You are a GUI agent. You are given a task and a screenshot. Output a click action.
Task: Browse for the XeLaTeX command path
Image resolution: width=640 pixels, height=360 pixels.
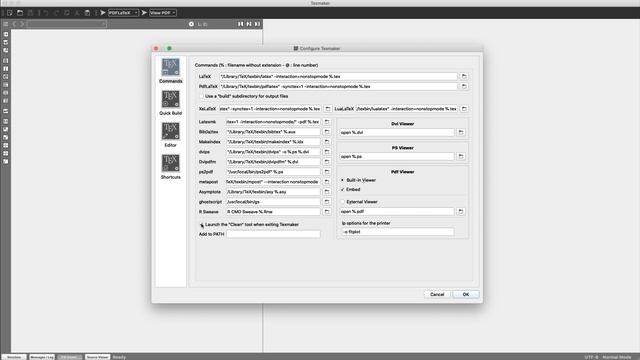click(327, 109)
